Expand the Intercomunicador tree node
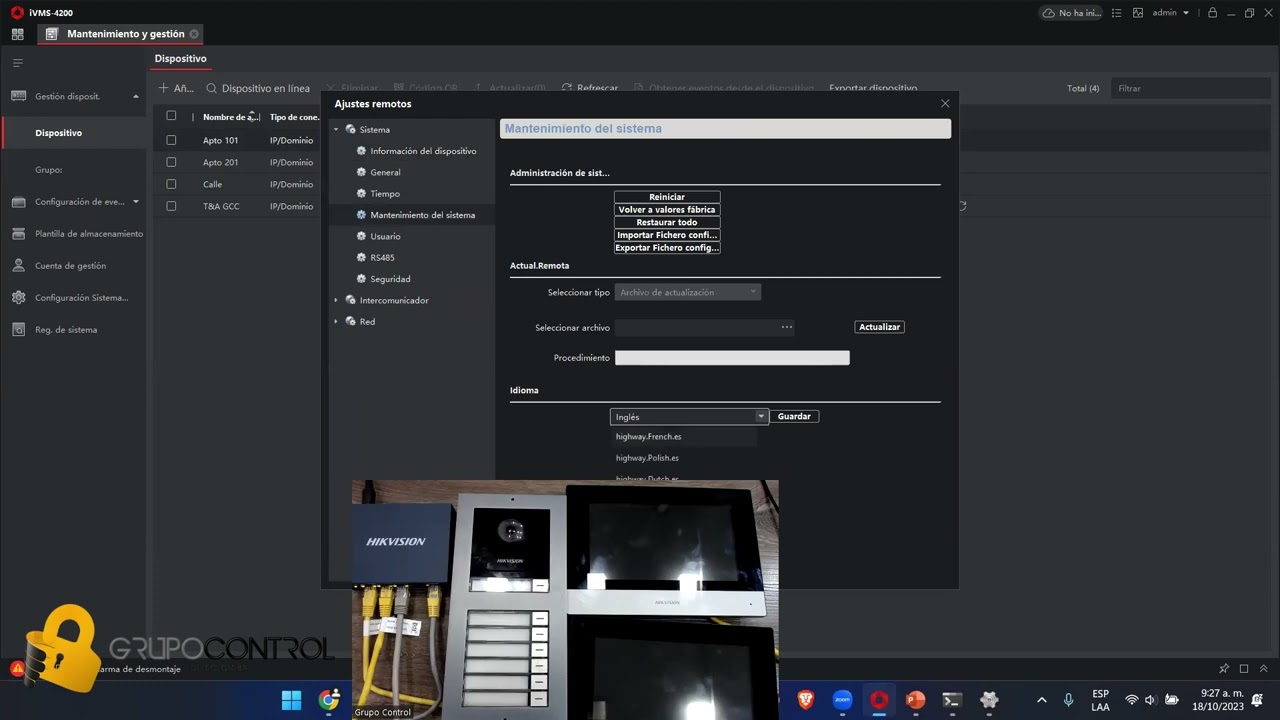Image resolution: width=1280 pixels, height=720 pixels. (x=336, y=300)
